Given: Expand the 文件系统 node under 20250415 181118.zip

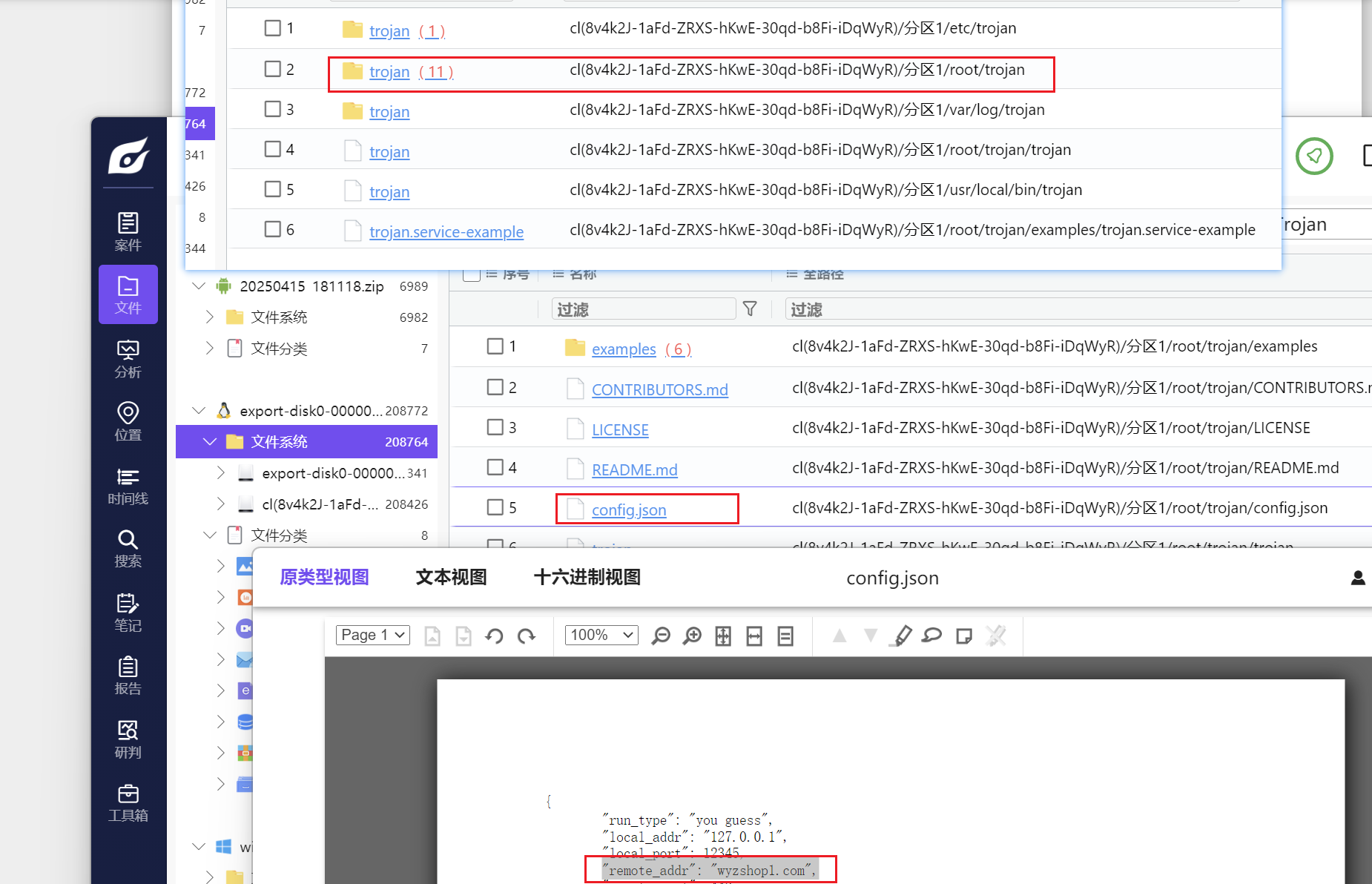Looking at the screenshot, I should (x=210, y=317).
